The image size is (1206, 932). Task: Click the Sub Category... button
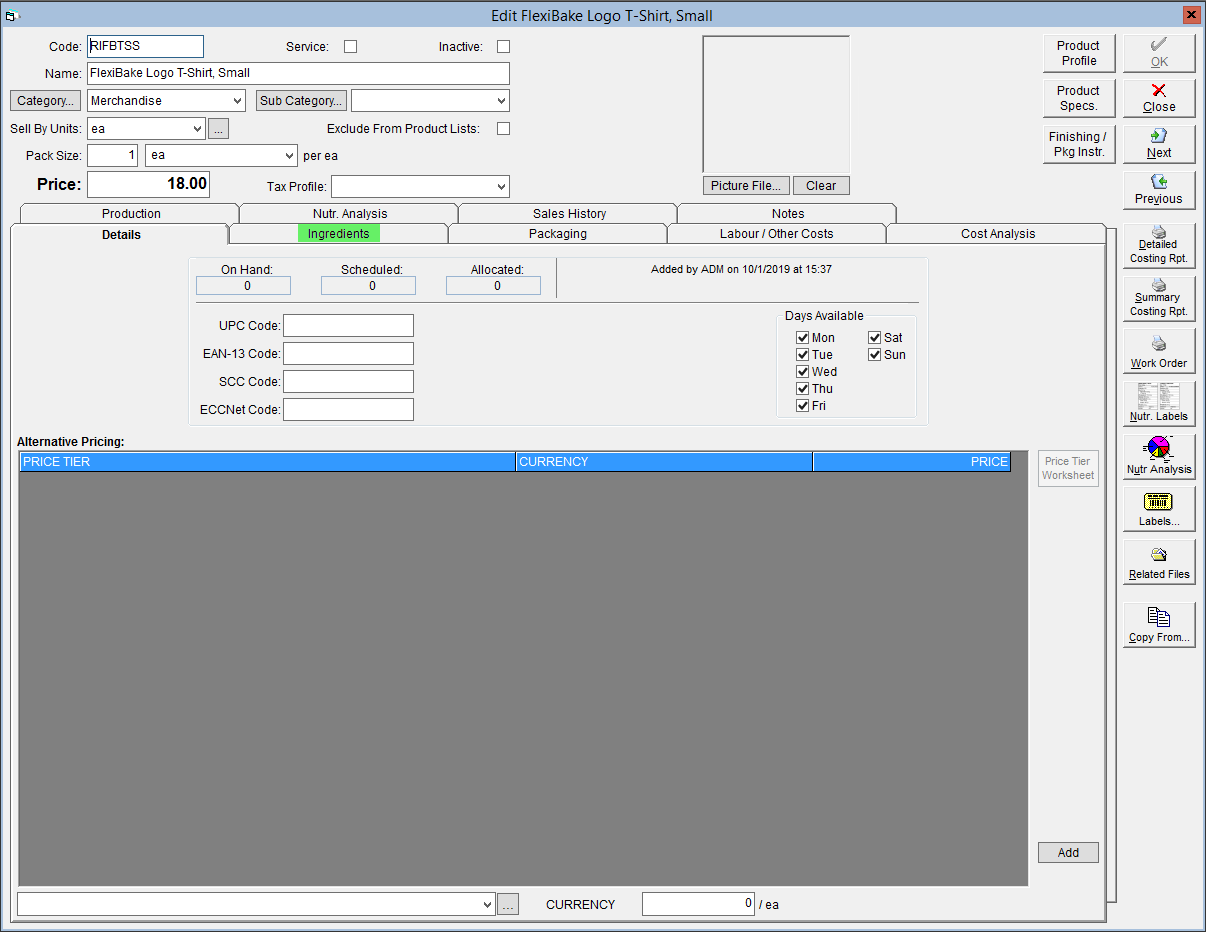tap(301, 101)
